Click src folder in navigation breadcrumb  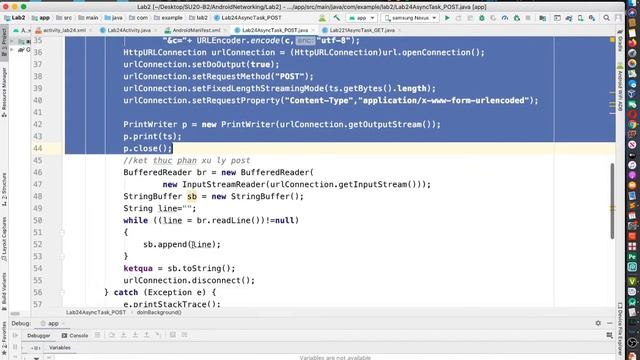(x=64, y=18)
